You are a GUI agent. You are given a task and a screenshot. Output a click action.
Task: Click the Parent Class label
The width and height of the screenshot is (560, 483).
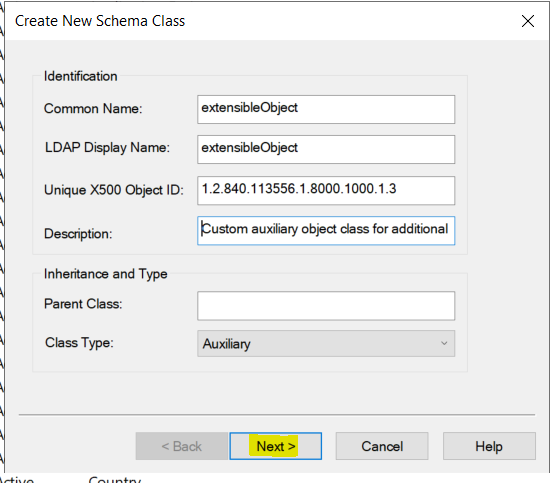click(83, 304)
